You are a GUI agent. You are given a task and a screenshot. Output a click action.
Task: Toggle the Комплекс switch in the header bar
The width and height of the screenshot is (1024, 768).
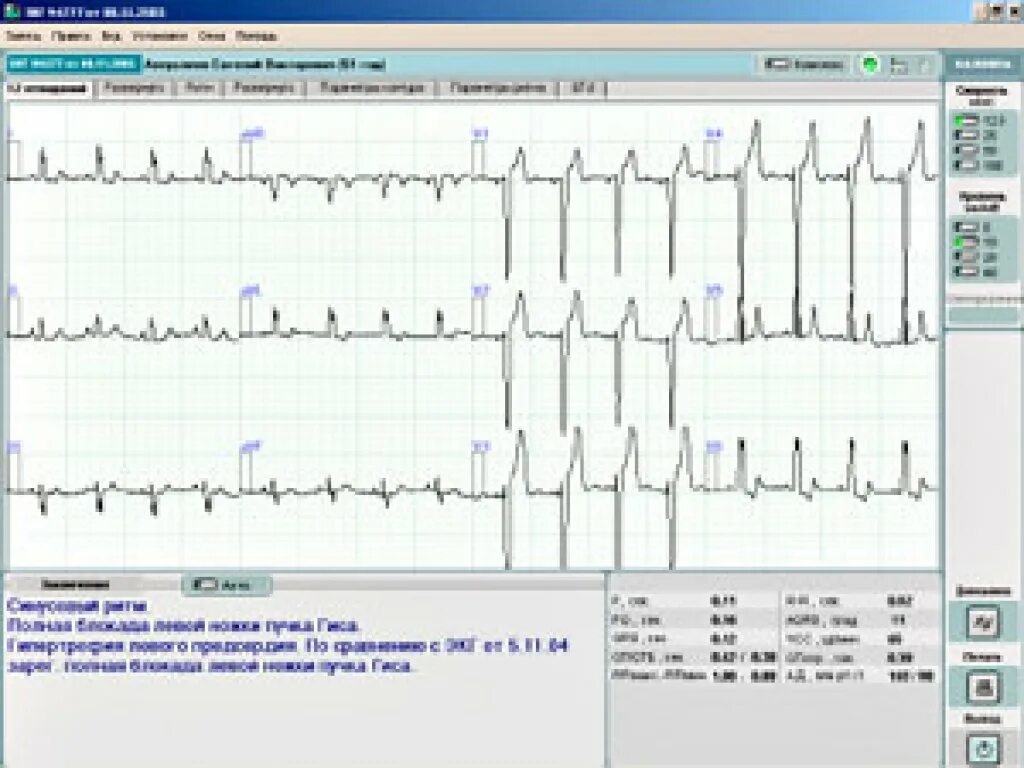pos(805,65)
